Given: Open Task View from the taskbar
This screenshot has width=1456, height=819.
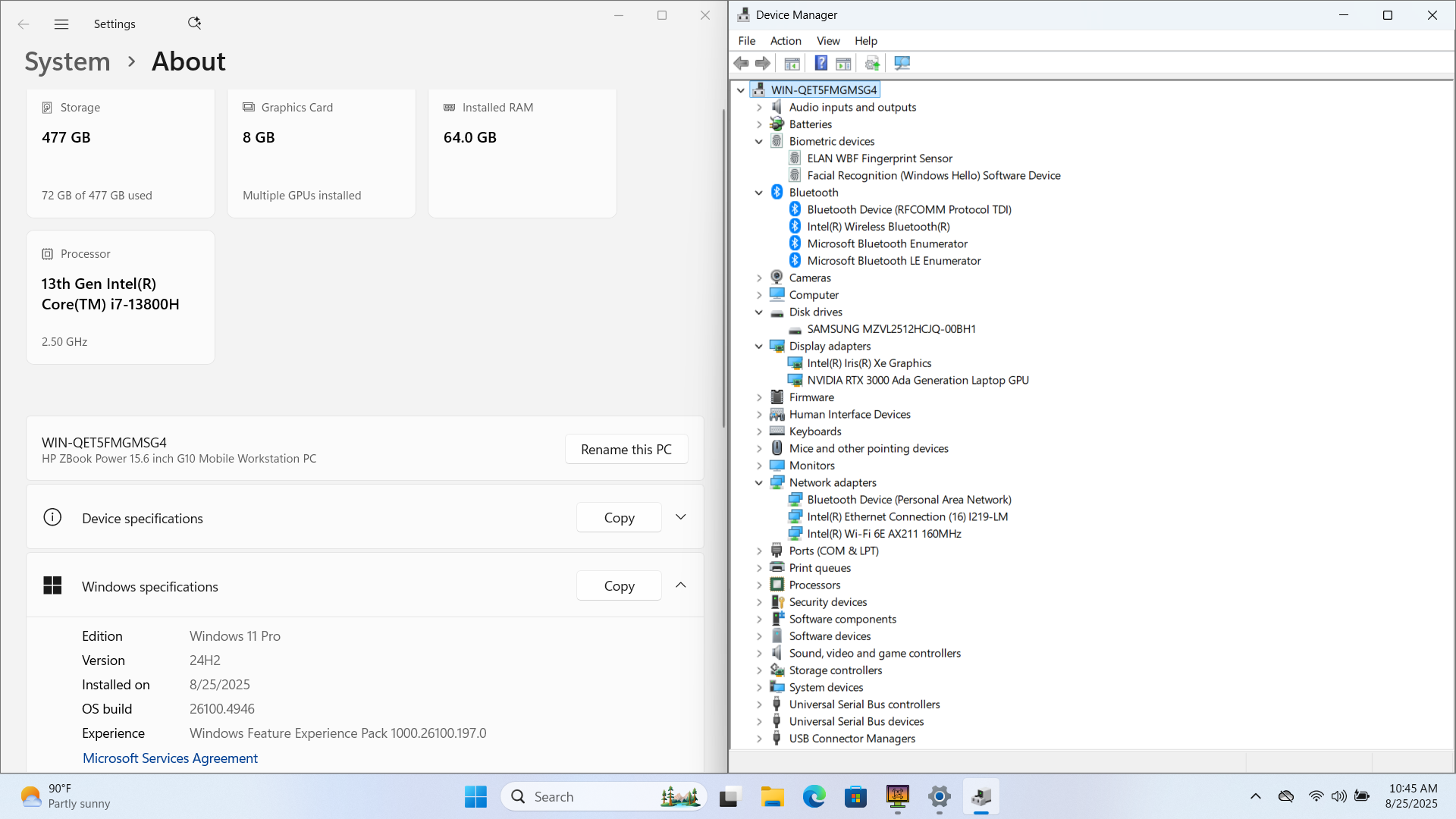Looking at the screenshot, I should pyautogui.click(x=730, y=796).
